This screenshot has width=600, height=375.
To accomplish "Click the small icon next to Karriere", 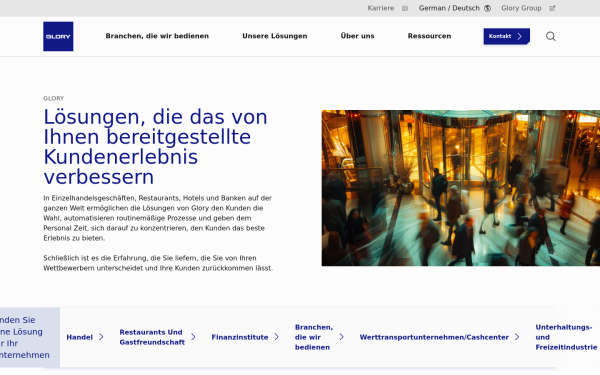I will pyautogui.click(x=405, y=8).
